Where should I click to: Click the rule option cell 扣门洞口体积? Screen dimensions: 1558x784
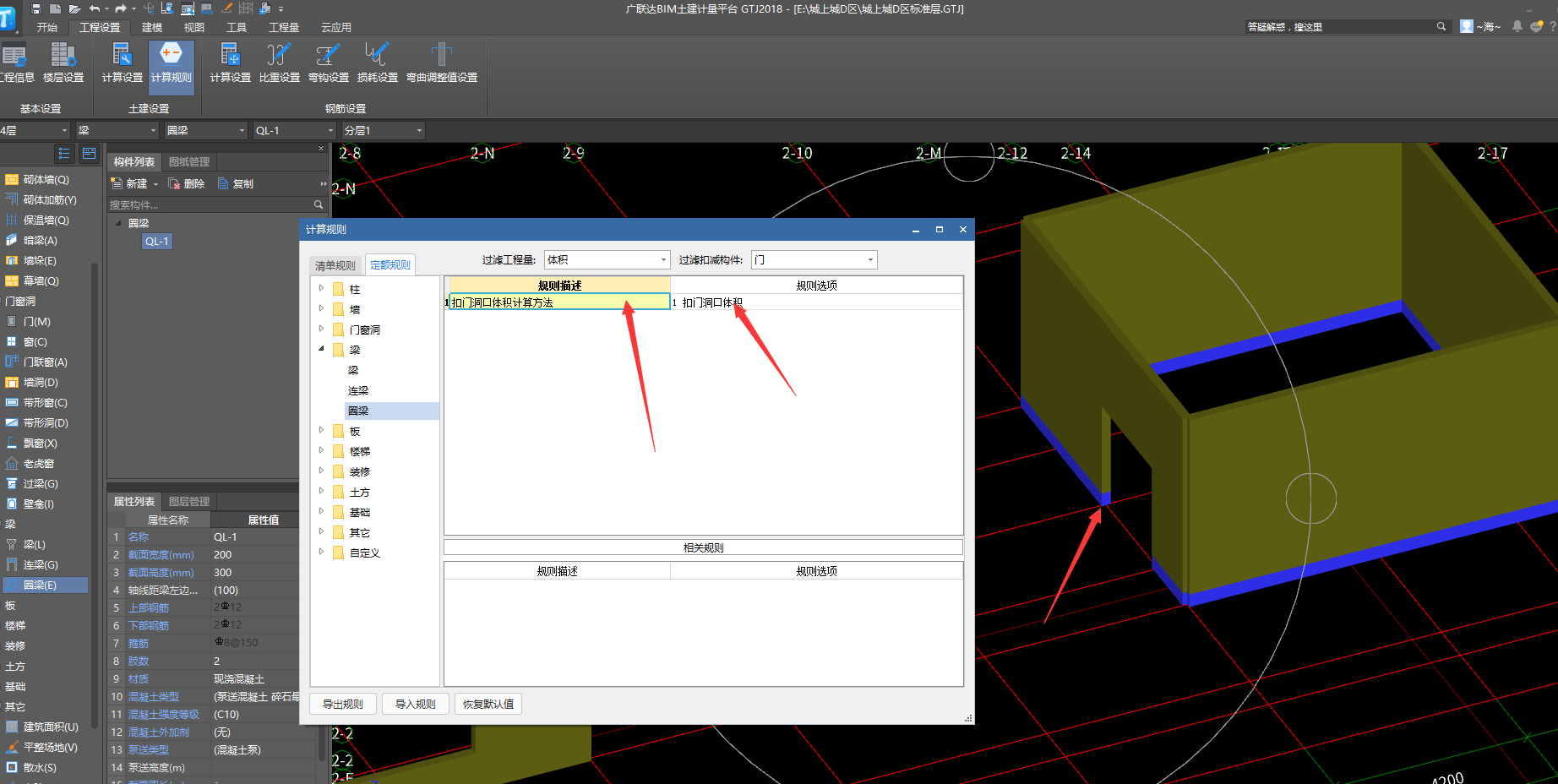[x=816, y=302]
